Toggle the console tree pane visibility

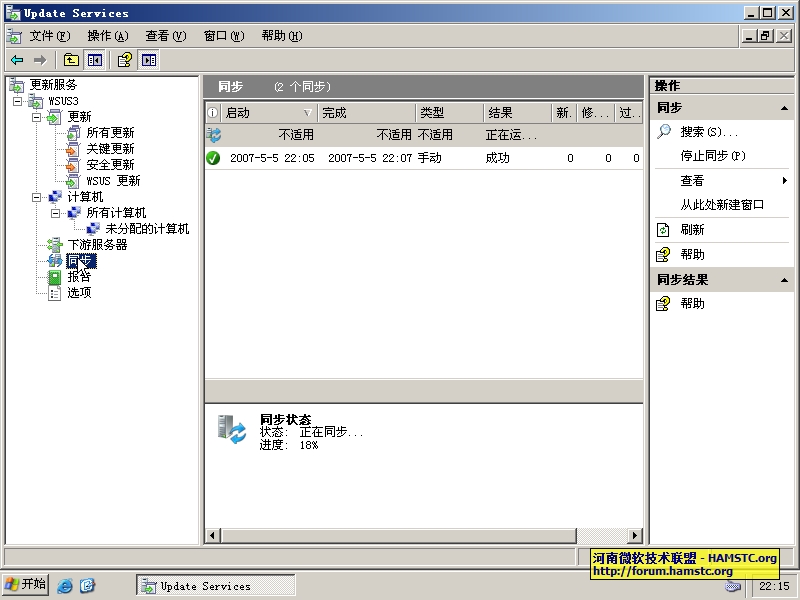pos(93,59)
